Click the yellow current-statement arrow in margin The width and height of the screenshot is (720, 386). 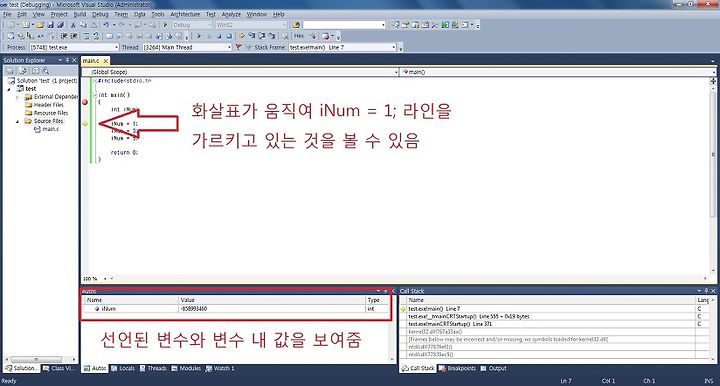tap(85, 123)
